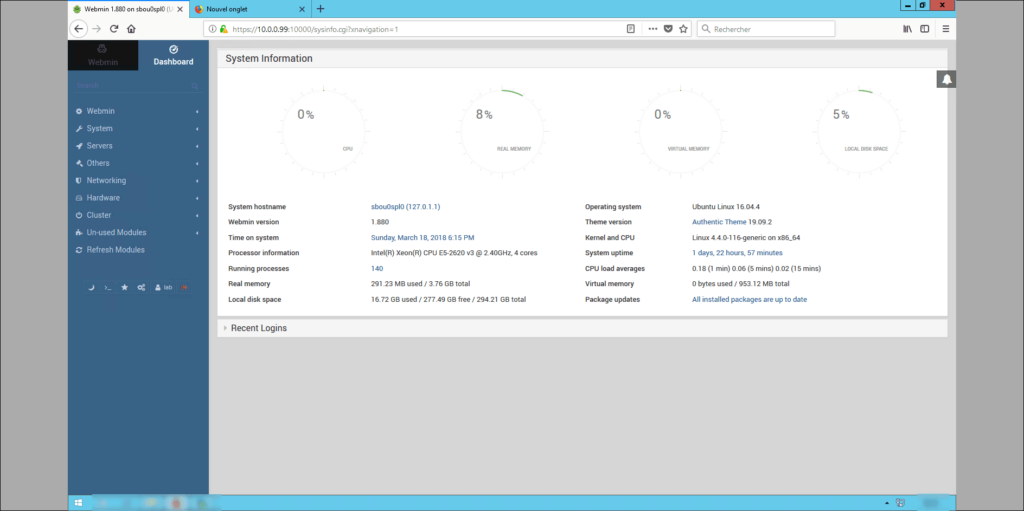Viewport: 1024px width, 511px height.
Task: Open the command shell terminal icon
Action: (x=108, y=287)
